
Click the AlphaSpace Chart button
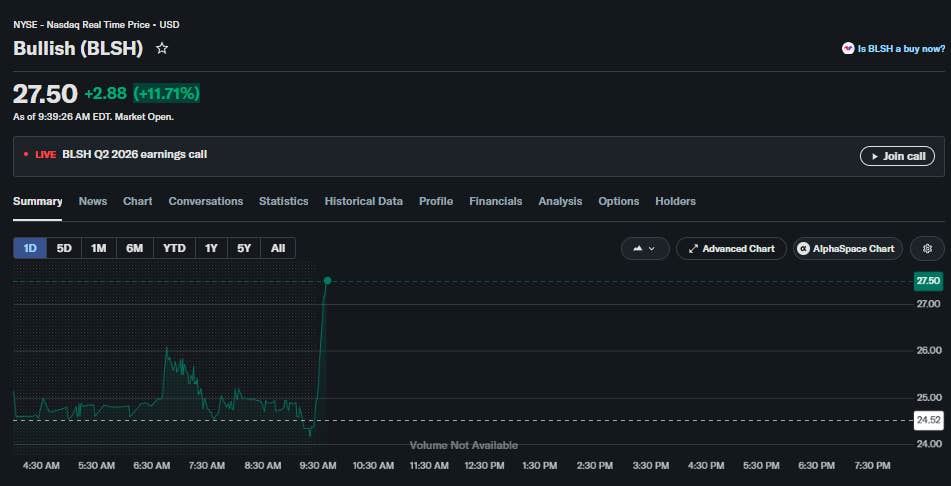[x=847, y=249]
